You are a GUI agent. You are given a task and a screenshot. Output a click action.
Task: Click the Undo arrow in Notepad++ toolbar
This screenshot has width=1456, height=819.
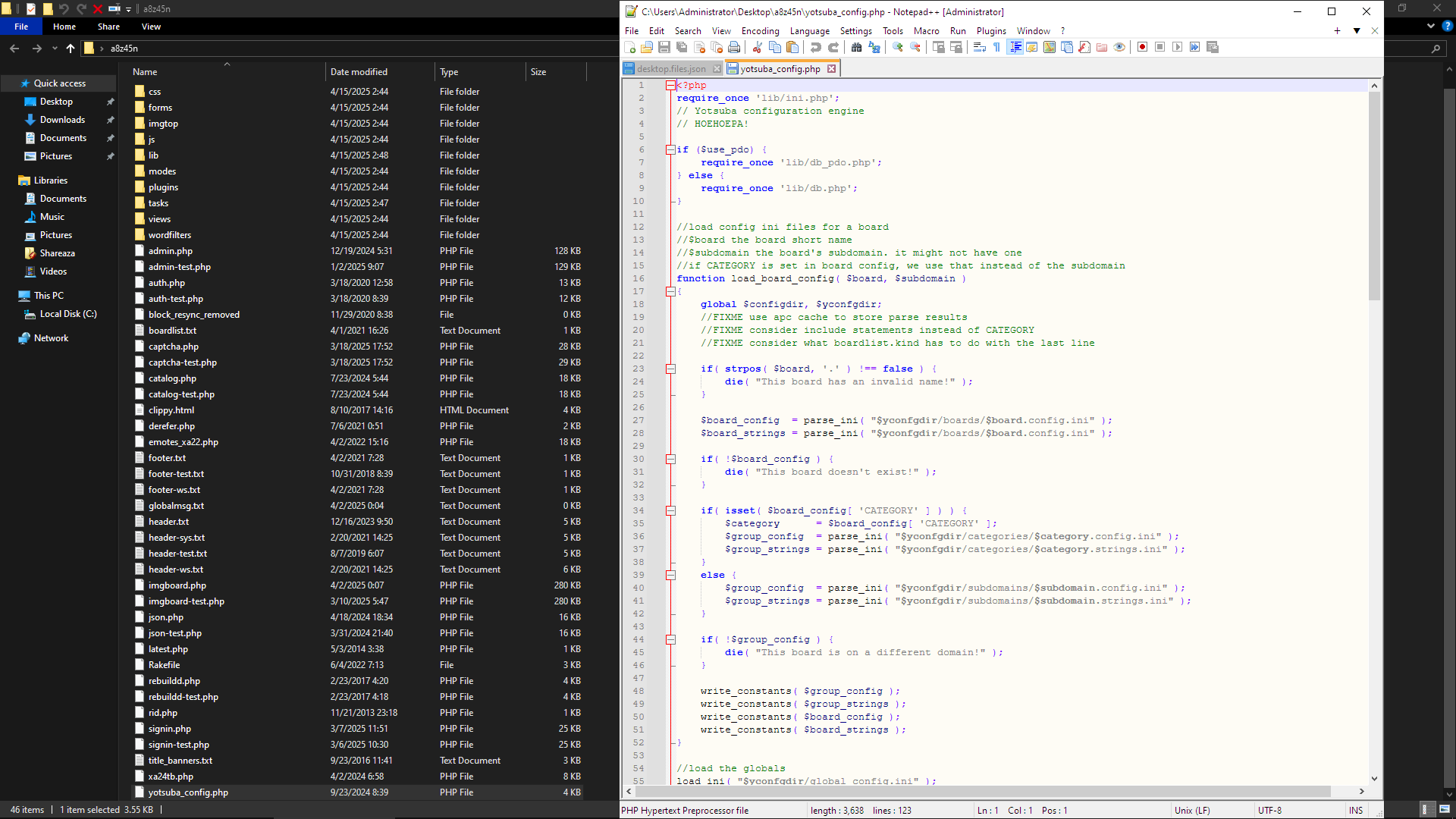(x=816, y=47)
